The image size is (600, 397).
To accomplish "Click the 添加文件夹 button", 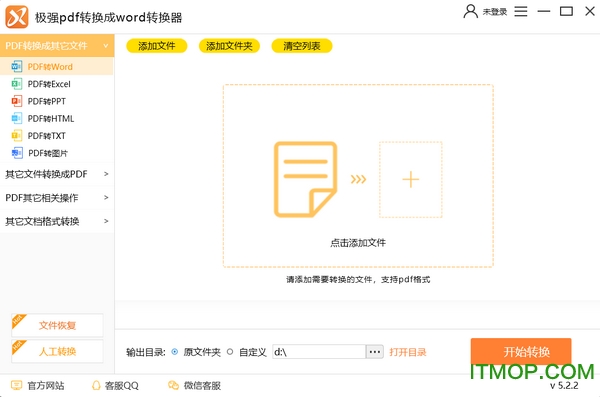I will pyautogui.click(x=229, y=46).
